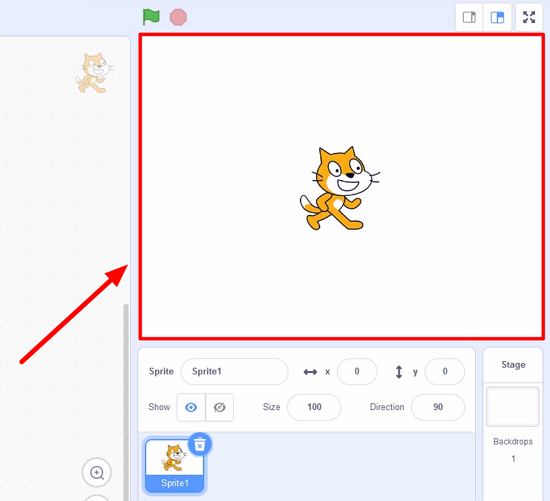
Task: Show the sprite with the eye icon
Action: tap(191, 407)
